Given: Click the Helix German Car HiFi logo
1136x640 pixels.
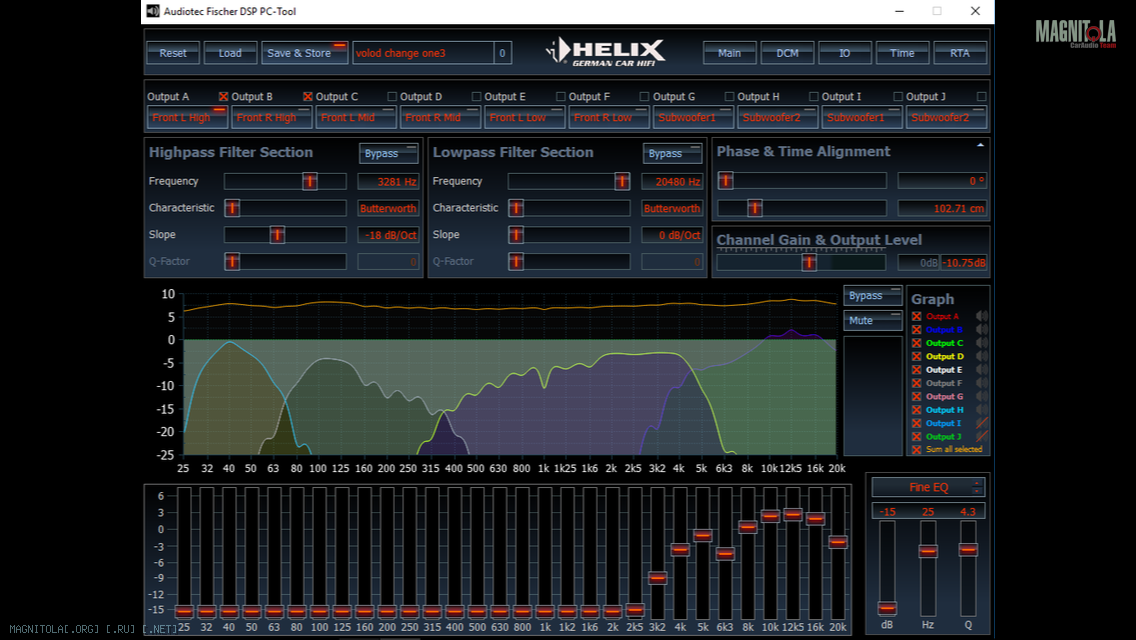Looking at the screenshot, I should [x=606, y=52].
